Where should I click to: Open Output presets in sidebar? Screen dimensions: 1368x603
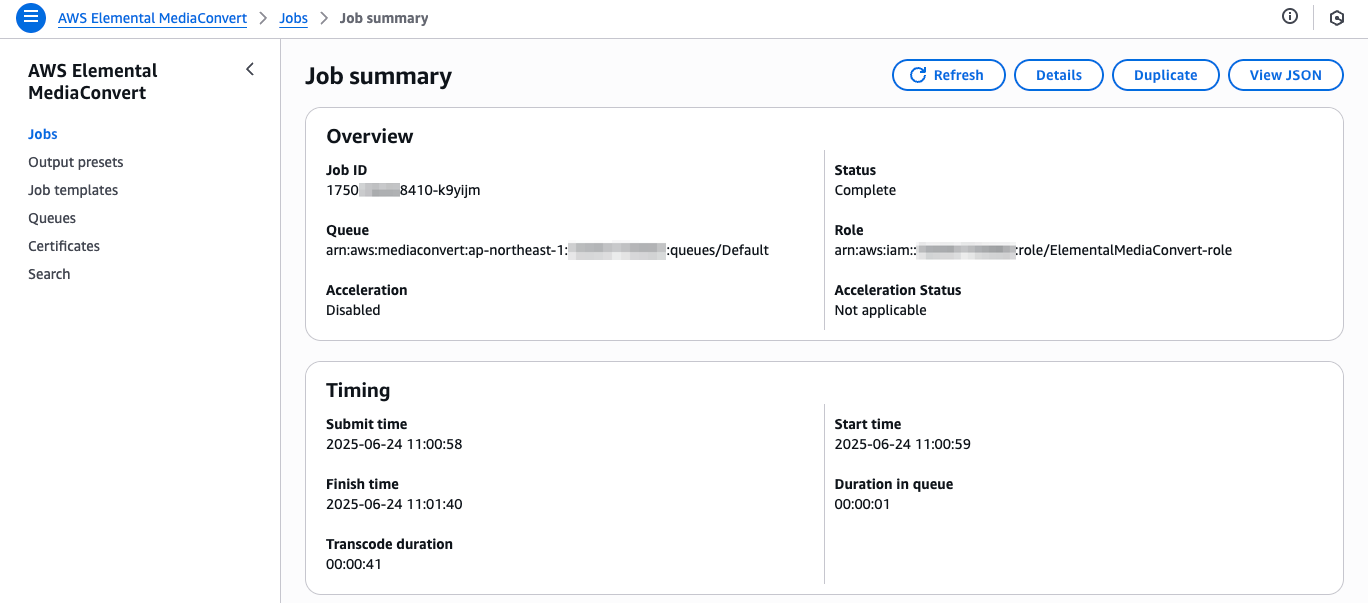coord(76,162)
